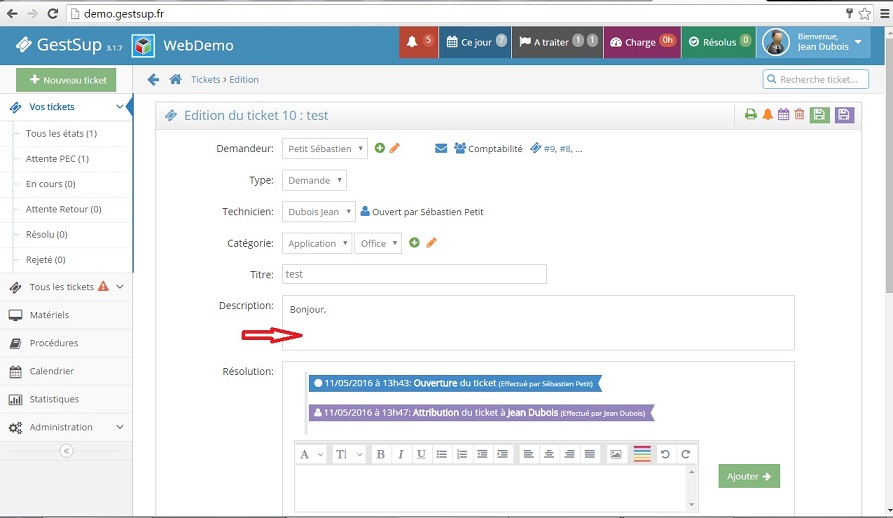Collapse the sidebar with the double chevron

[x=66, y=451]
